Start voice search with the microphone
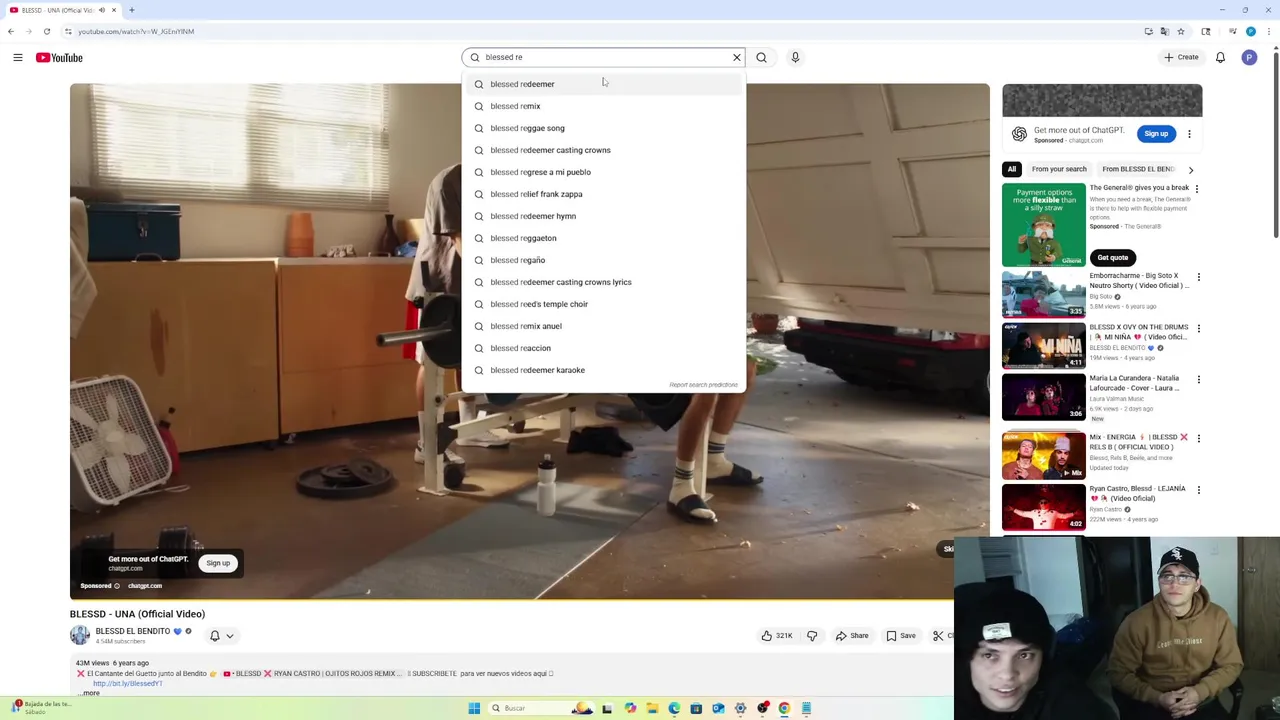1280x720 pixels. (795, 58)
